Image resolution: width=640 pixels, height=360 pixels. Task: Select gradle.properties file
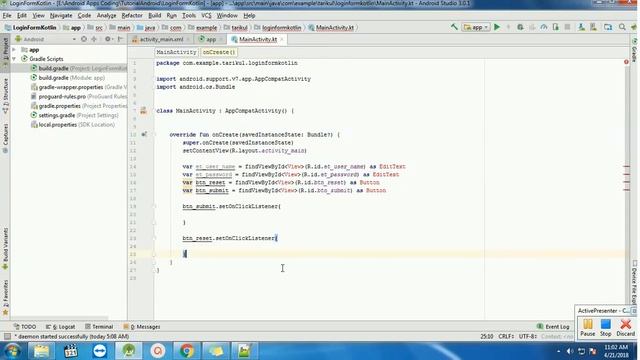[79, 106]
